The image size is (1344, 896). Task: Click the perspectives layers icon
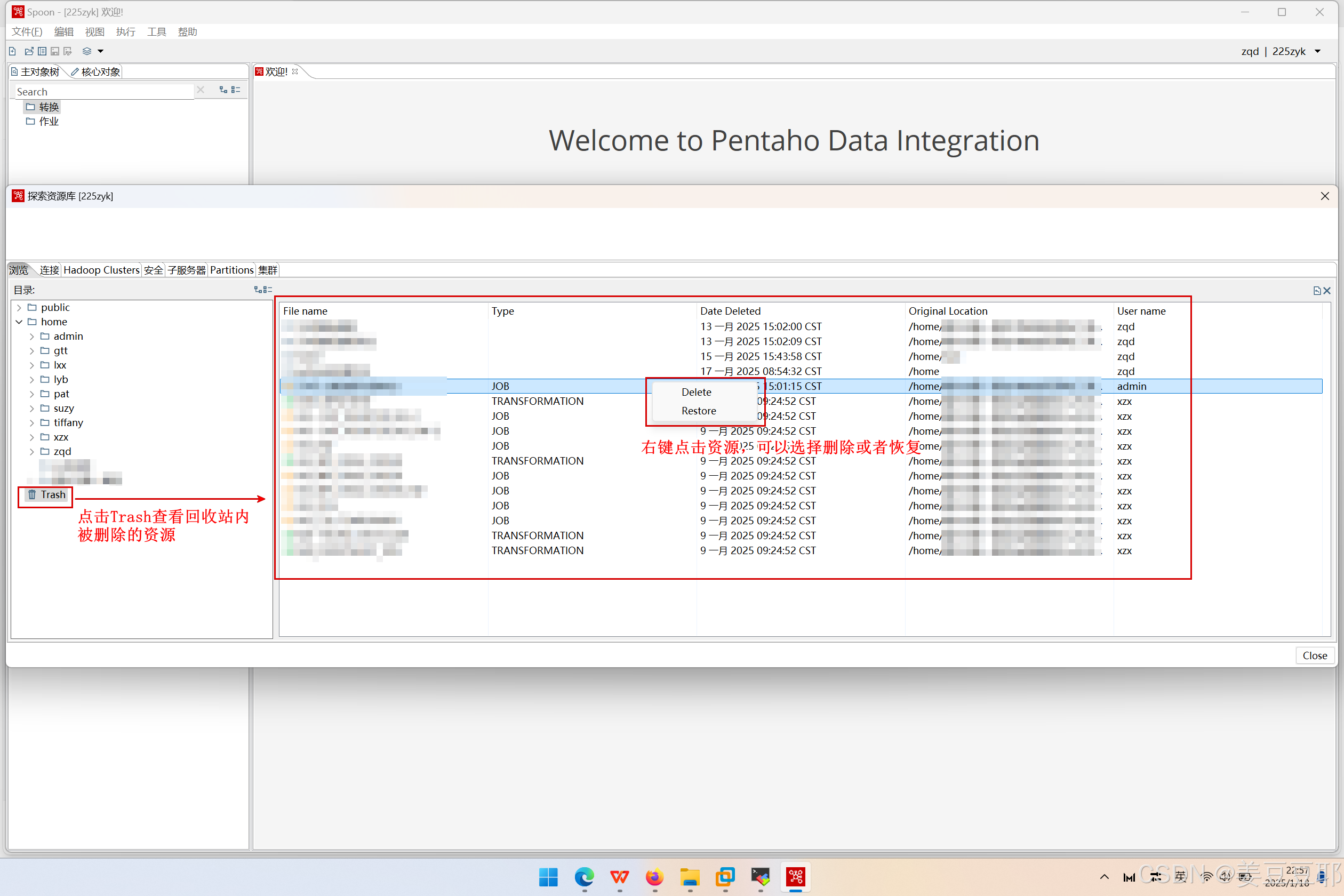point(87,51)
